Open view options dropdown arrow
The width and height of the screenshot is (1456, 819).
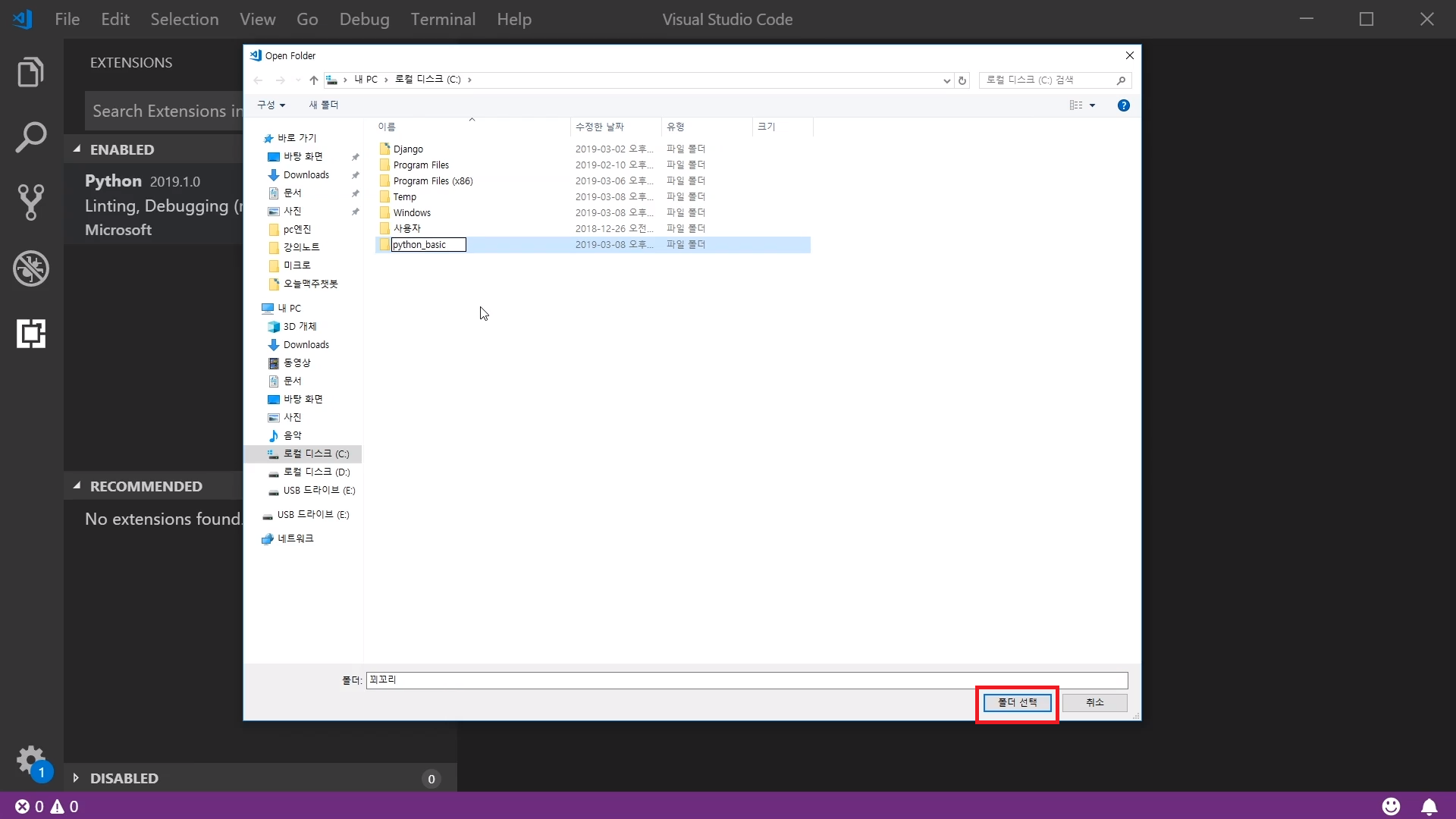click(x=1093, y=105)
